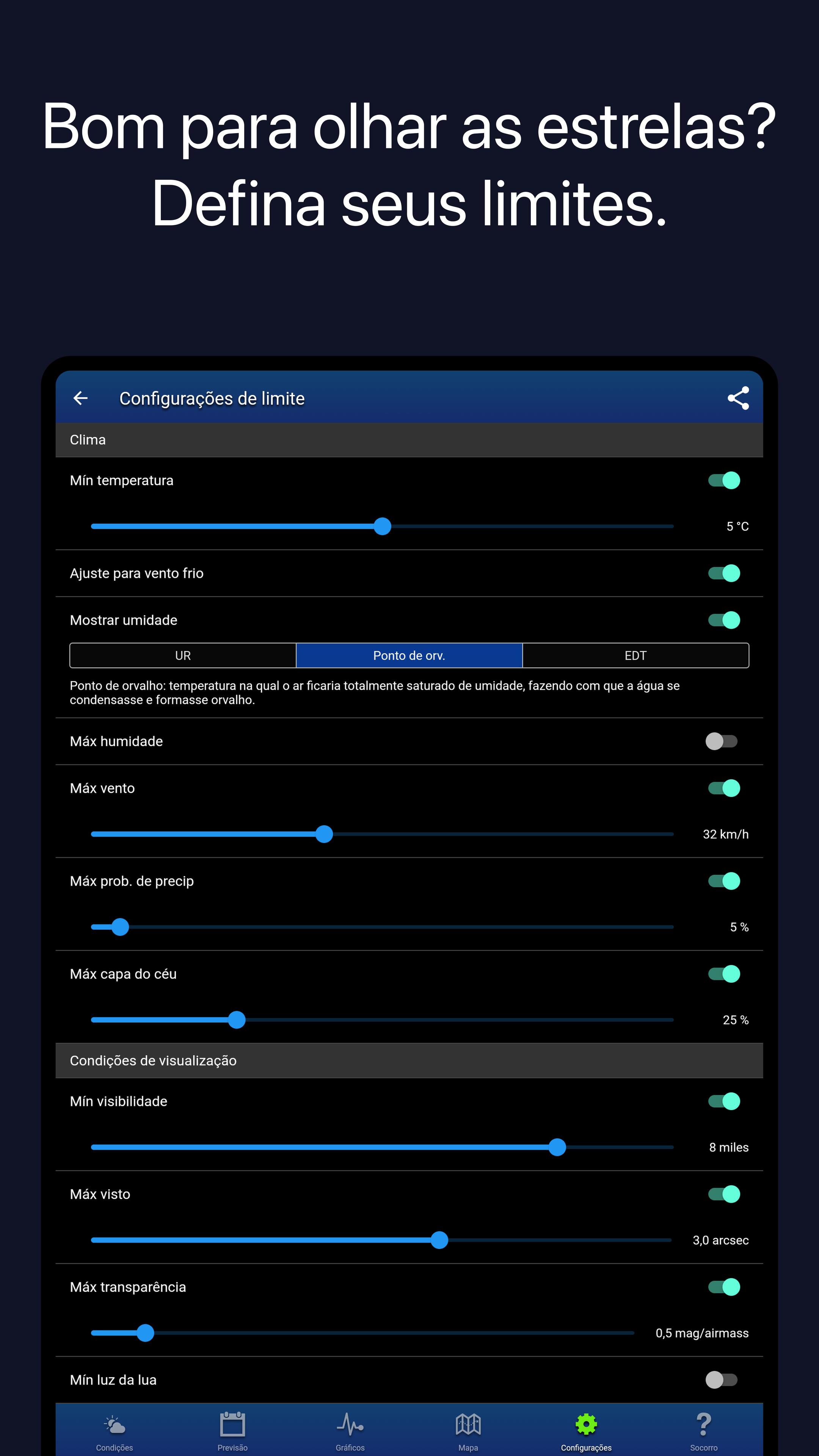Click the Condições de visualização section header
819x1456 pixels.
pos(409,1061)
